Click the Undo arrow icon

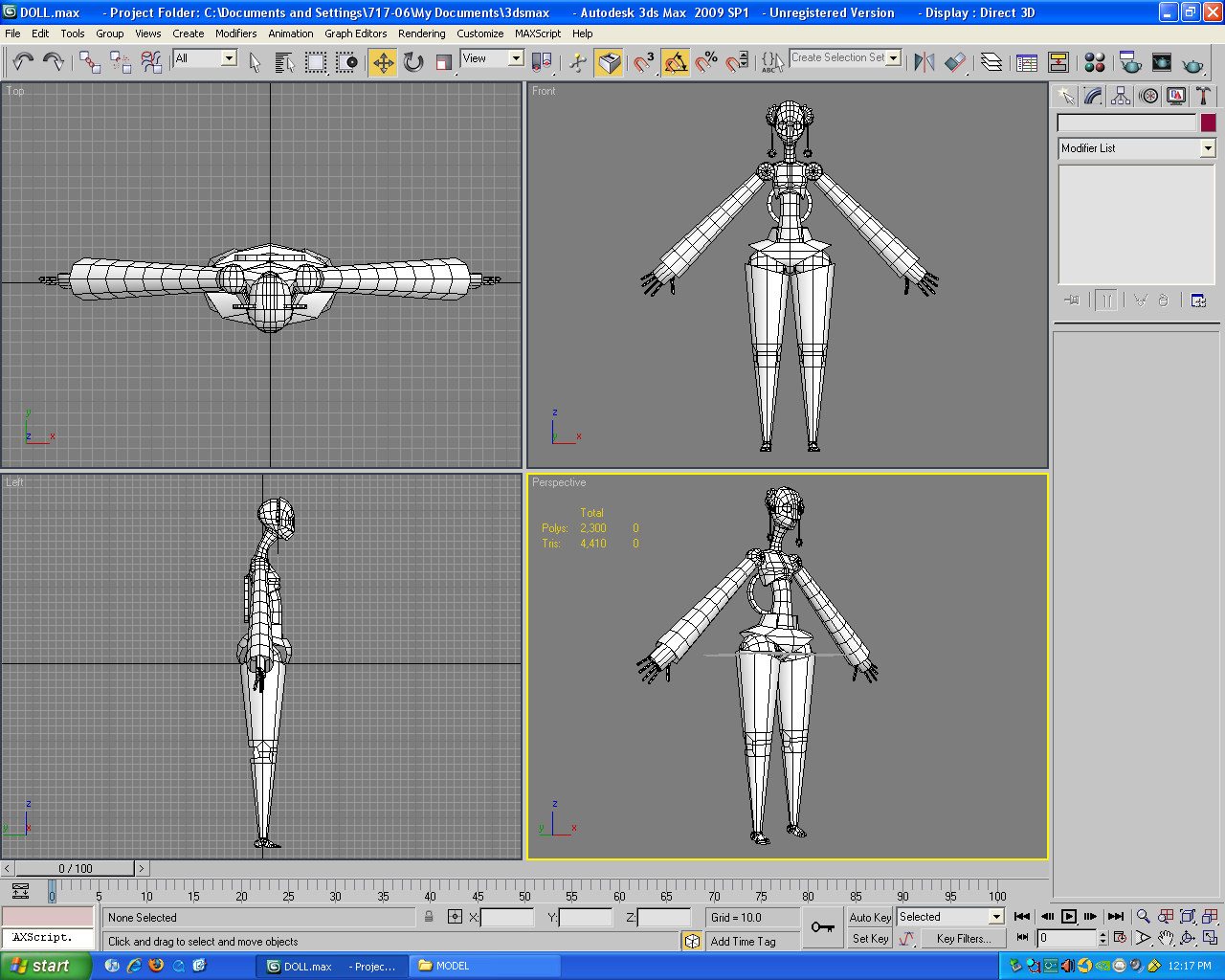23,62
